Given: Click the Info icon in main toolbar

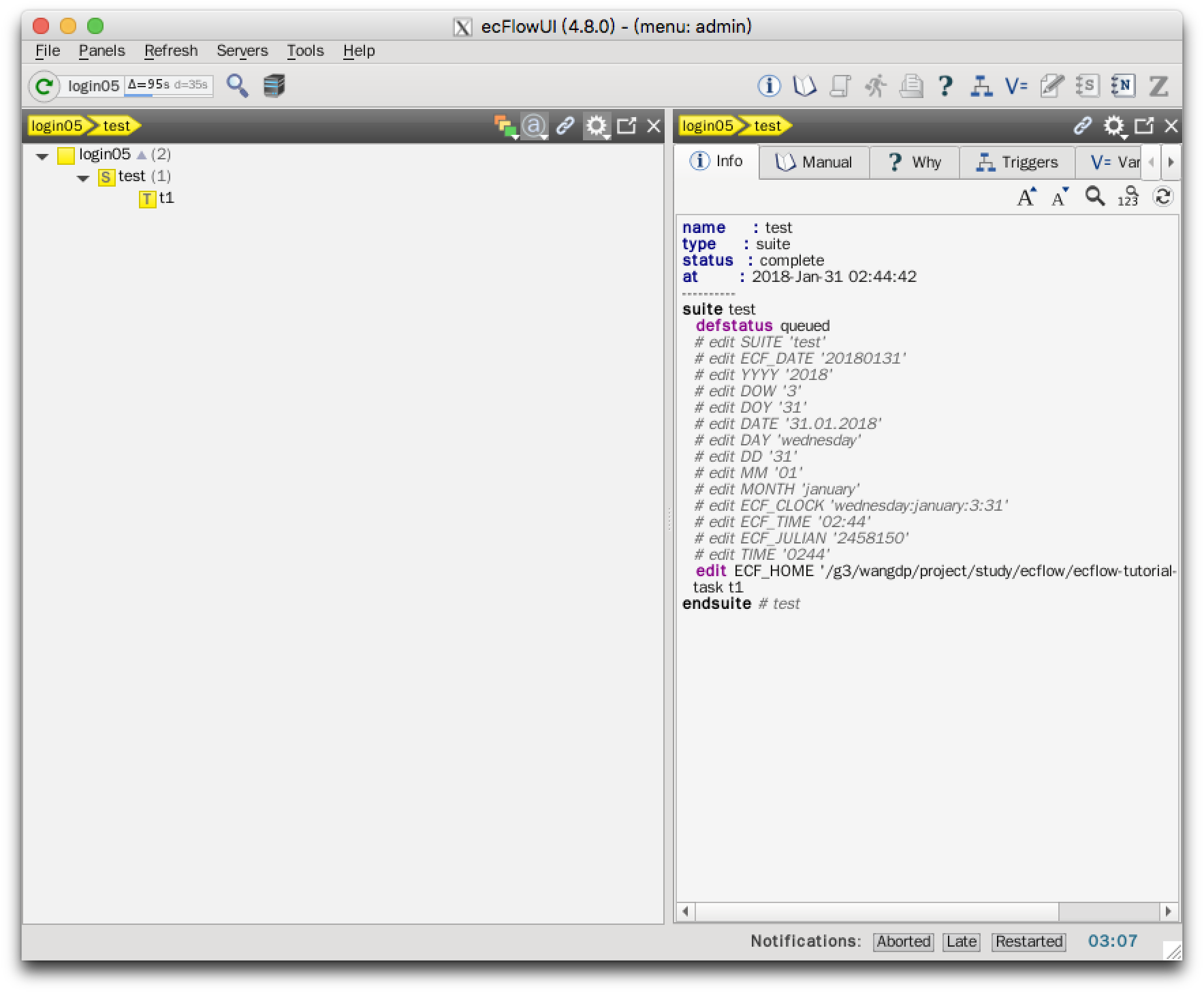Looking at the screenshot, I should (769, 86).
